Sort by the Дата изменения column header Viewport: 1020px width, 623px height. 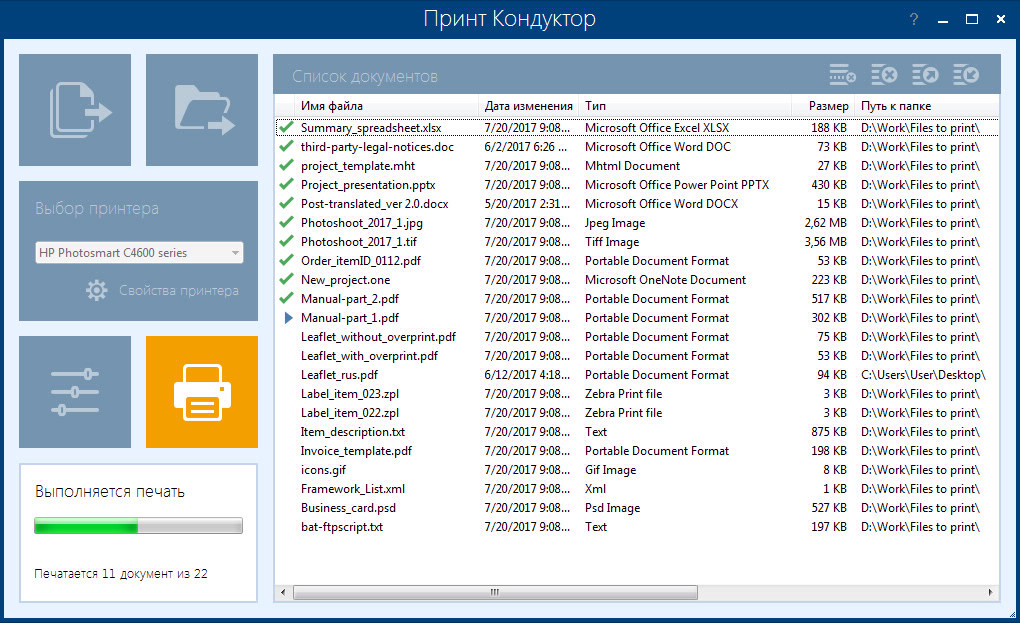[528, 106]
